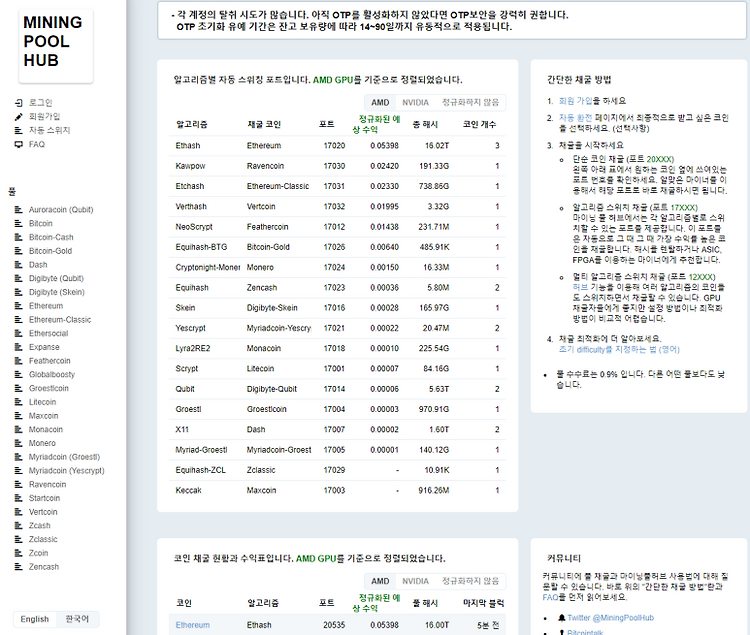Click chart icon beside Ethersocial
750x635 pixels.
pos(19,333)
